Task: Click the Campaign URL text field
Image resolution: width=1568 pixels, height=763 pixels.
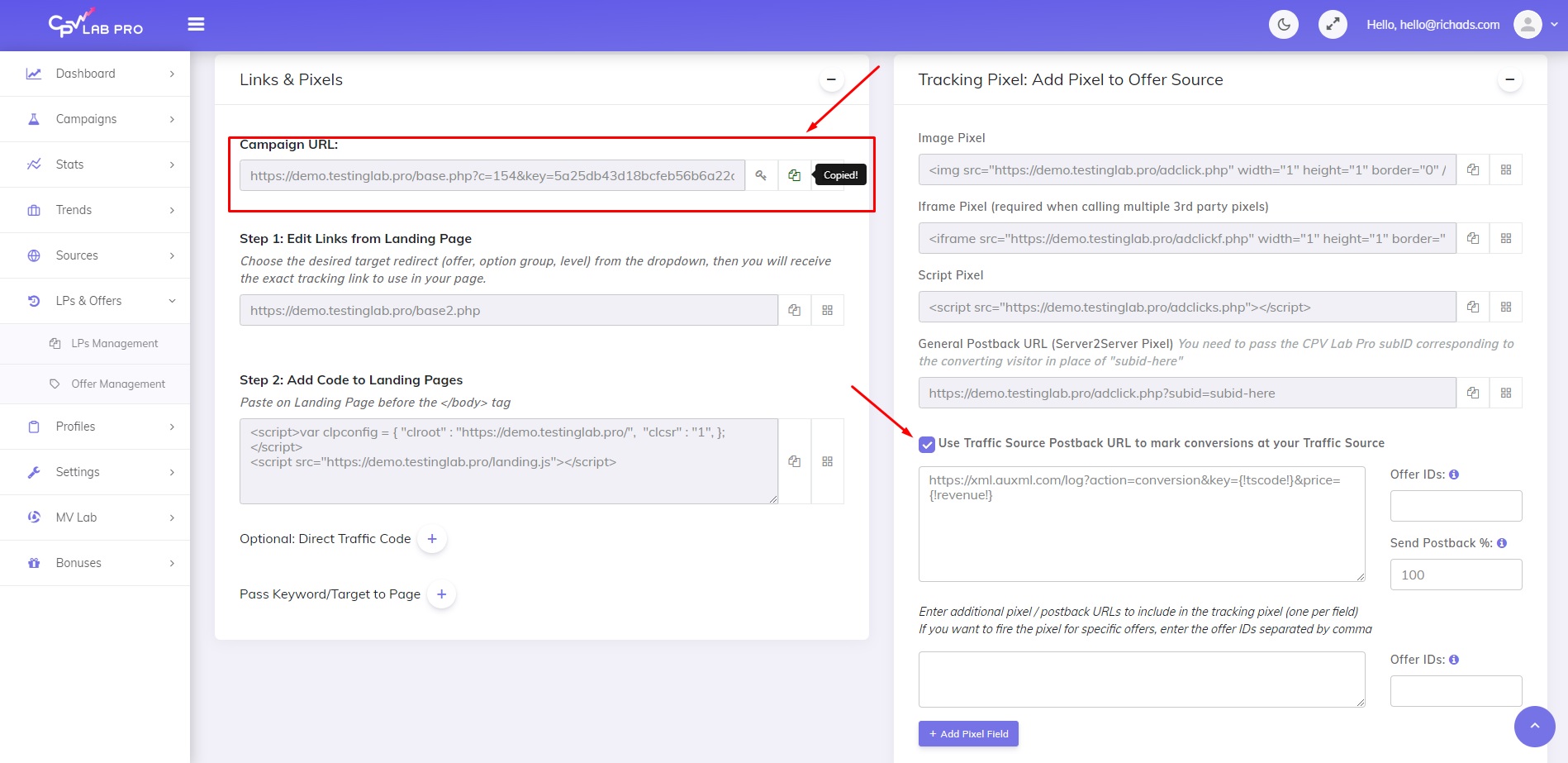Action: (492, 175)
